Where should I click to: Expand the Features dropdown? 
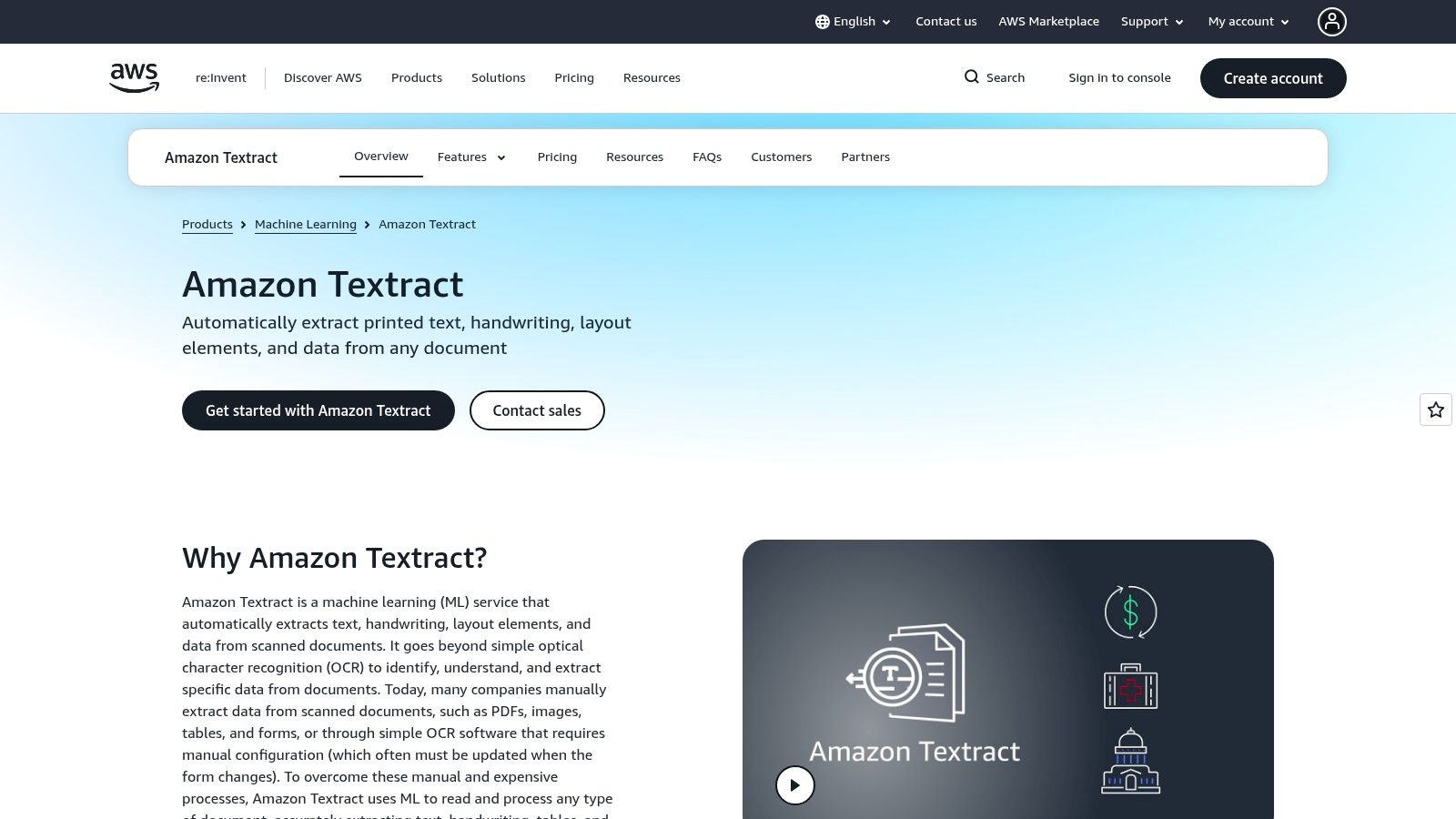pyautogui.click(x=471, y=157)
